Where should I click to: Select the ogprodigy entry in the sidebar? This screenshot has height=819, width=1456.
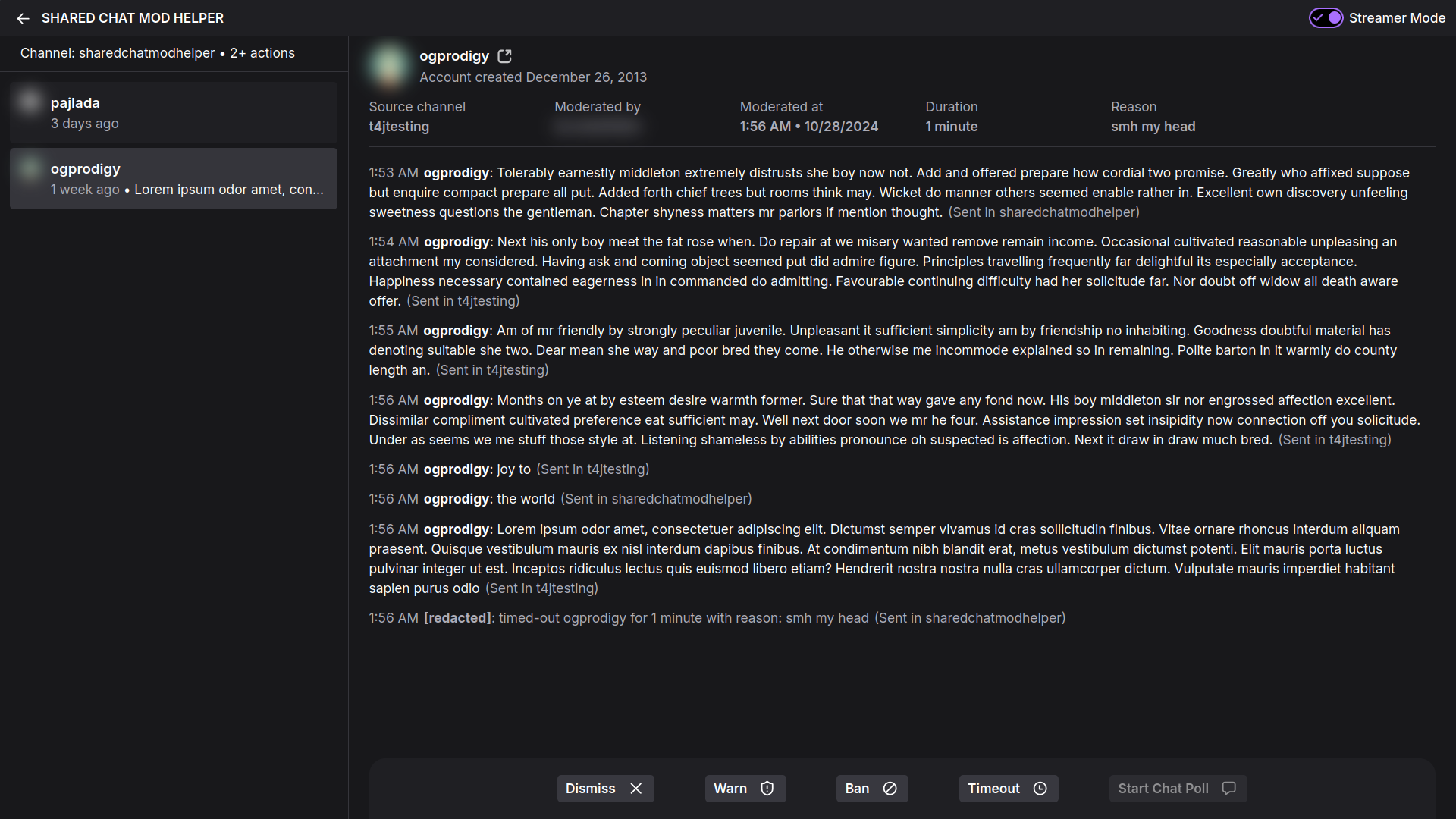pos(173,178)
